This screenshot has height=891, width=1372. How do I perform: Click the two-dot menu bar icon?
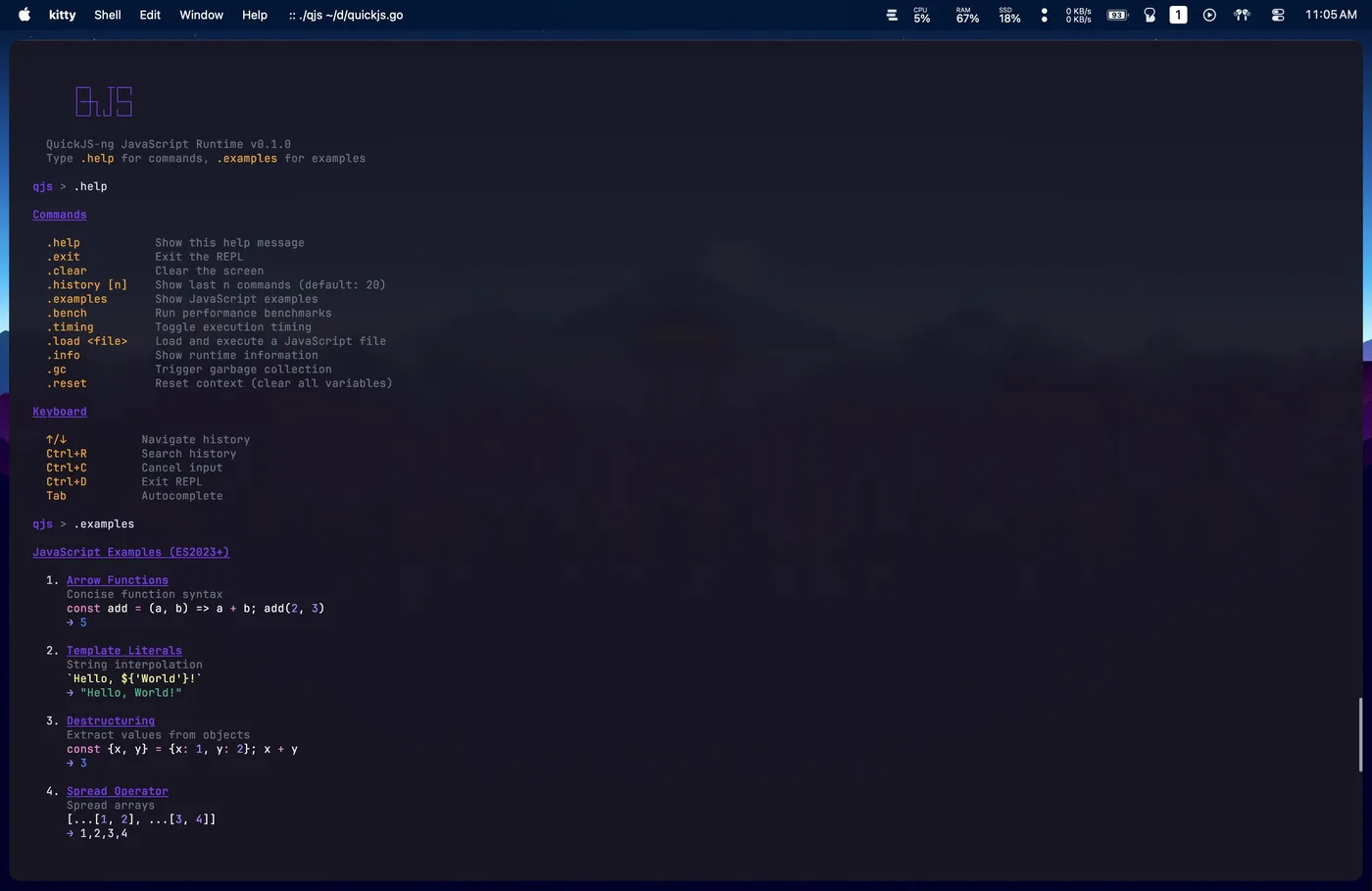(x=1045, y=15)
